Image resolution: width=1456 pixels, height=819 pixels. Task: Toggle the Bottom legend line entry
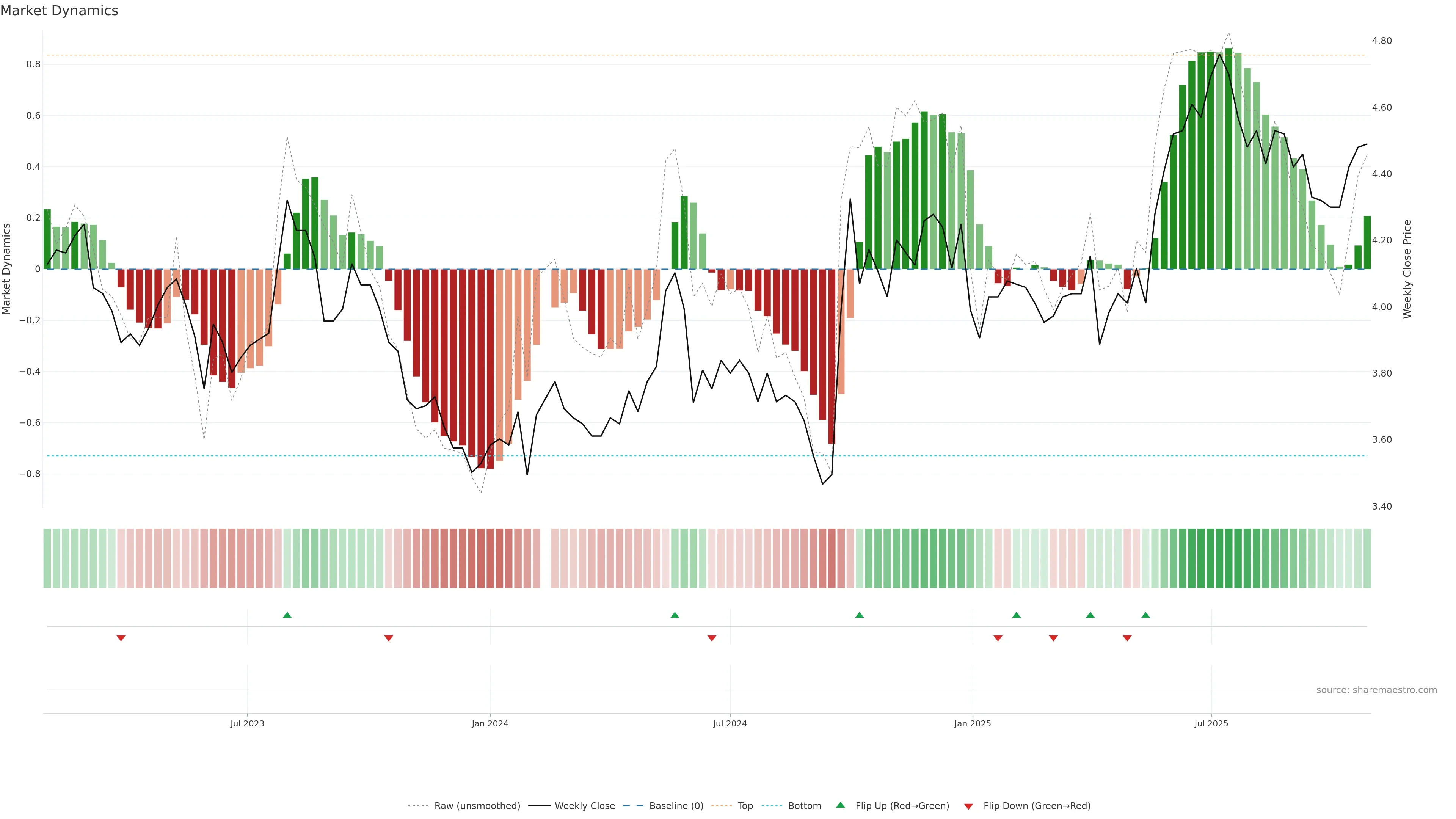pyautogui.click(x=804, y=806)
